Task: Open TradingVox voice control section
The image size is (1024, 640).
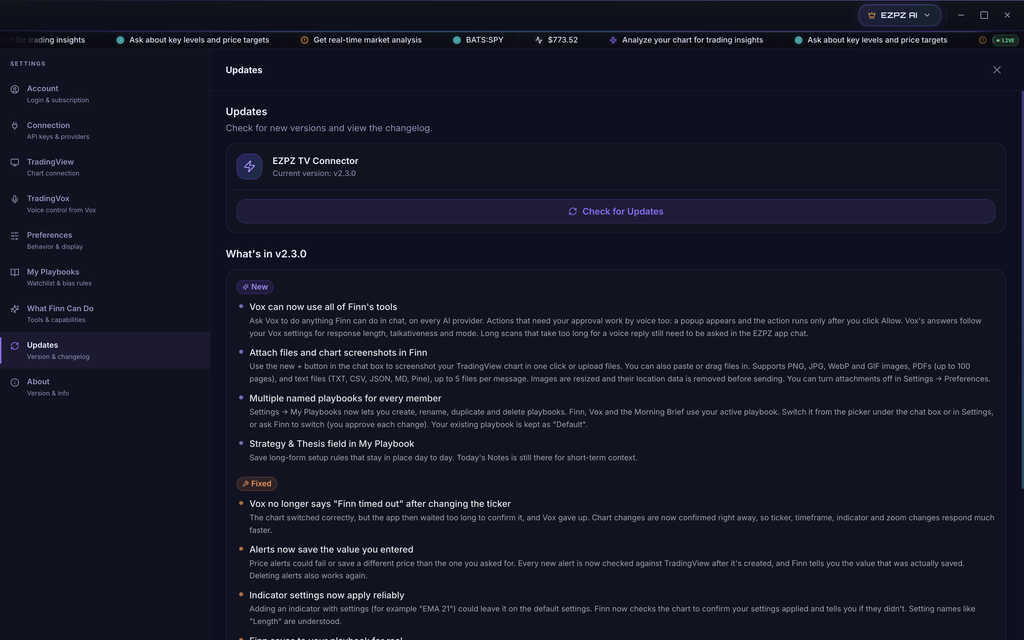Action: point(104,204)
